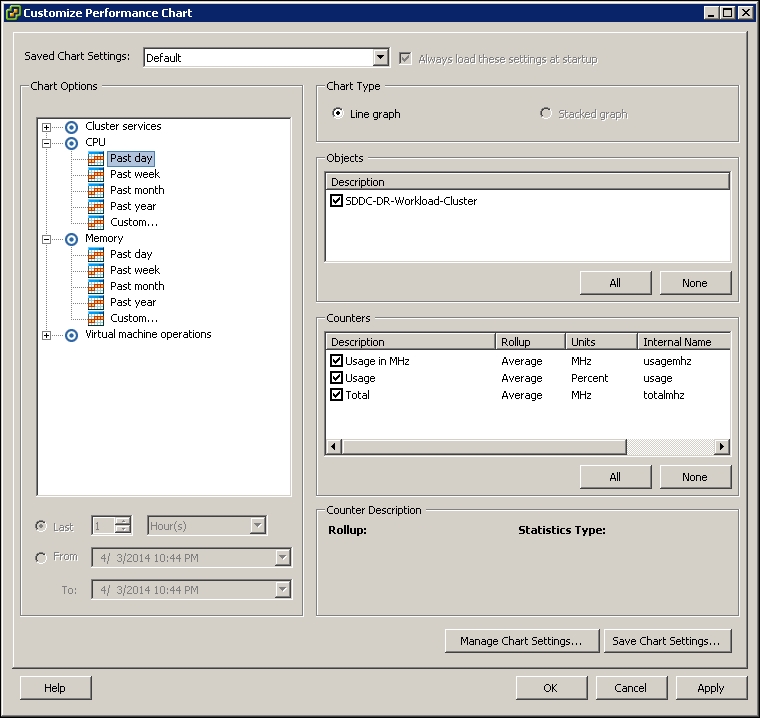Click the CPU Past year chart icon
Screen dimensions: 760x718
coord(95,207)
